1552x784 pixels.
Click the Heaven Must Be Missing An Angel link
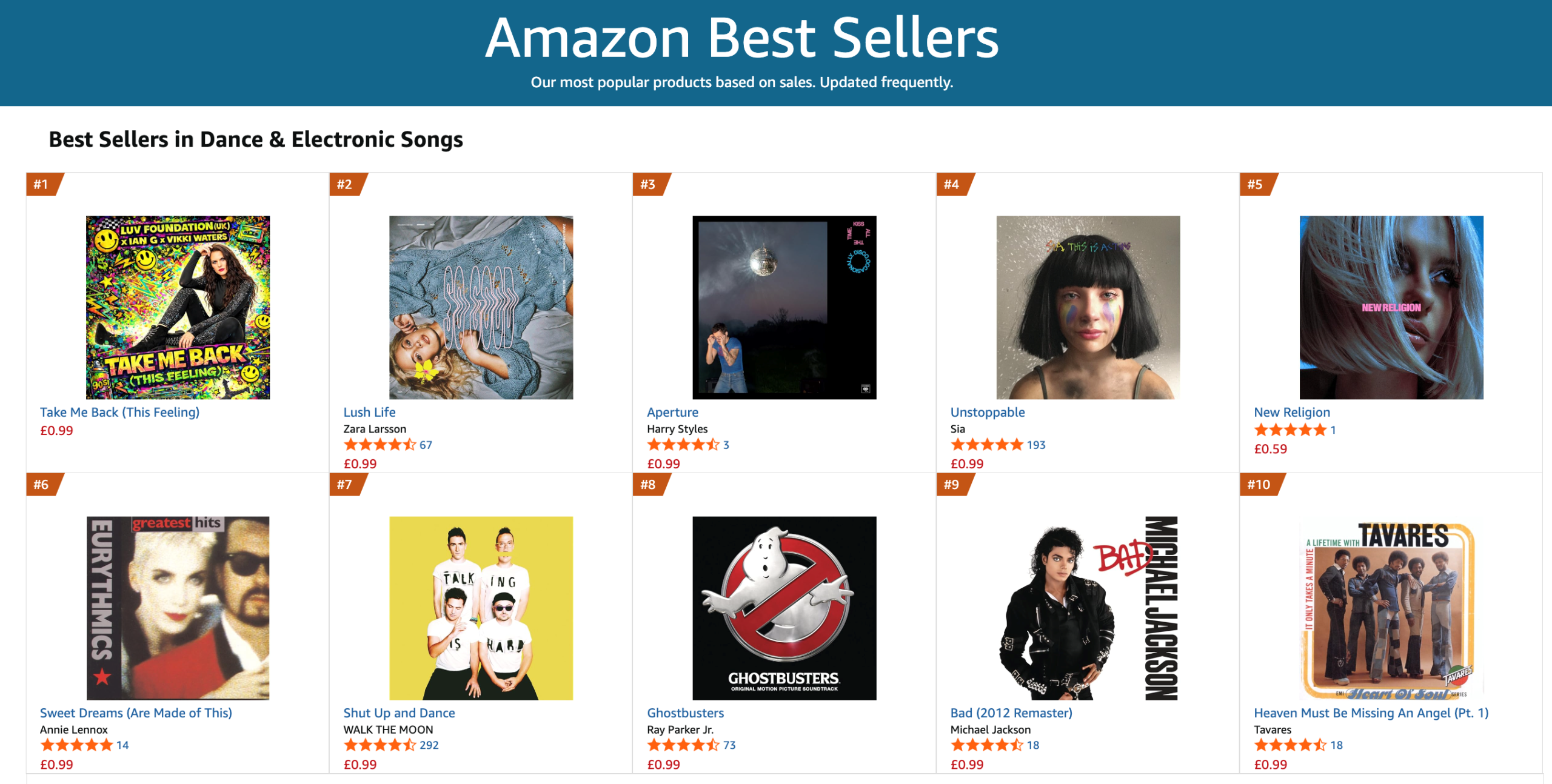[x=1371, y=713]
